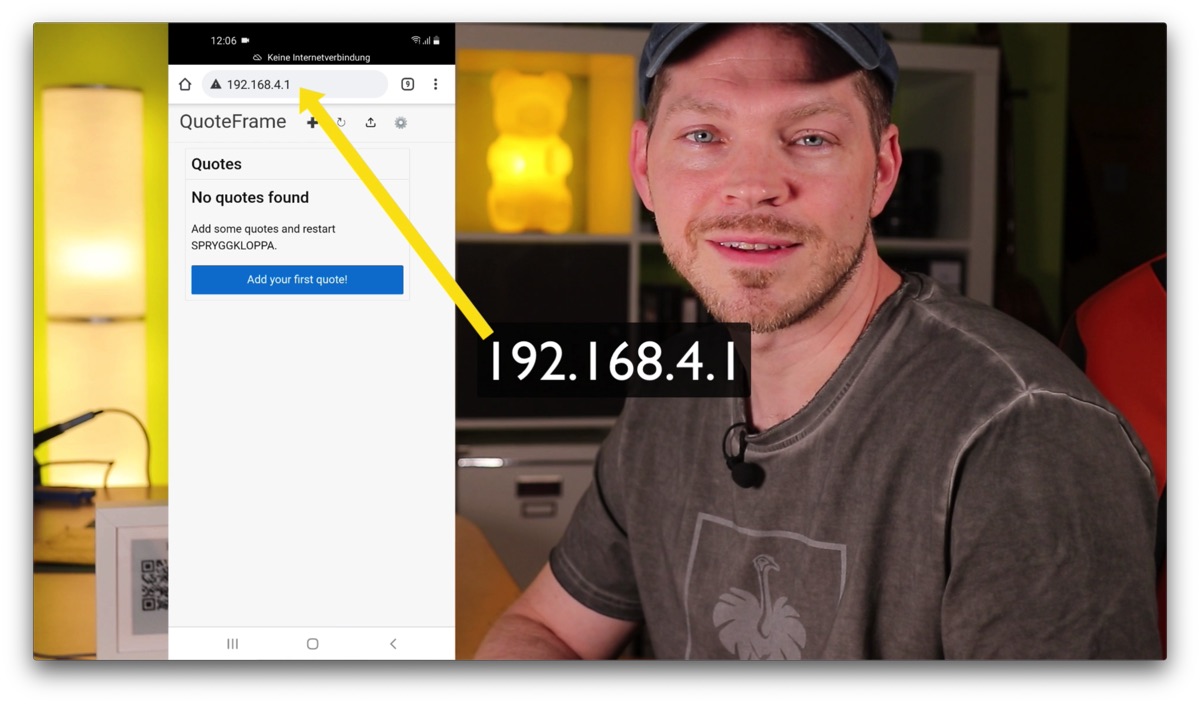Tap the Android back navigation button

click(x=393, y=644)
